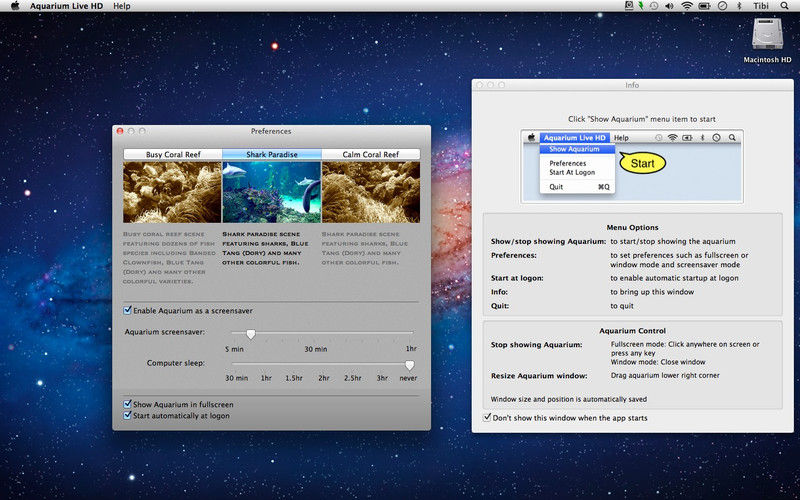800x500 pixels.
Task: Click the 'Stop showing Aquarium:' label
Action: click(x=536, y=344)
